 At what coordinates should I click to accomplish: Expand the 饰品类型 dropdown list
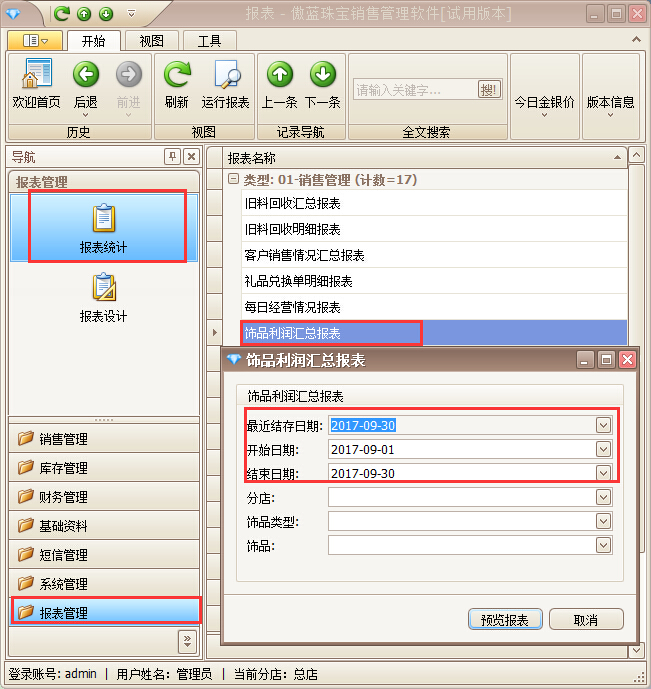[603, 522]
